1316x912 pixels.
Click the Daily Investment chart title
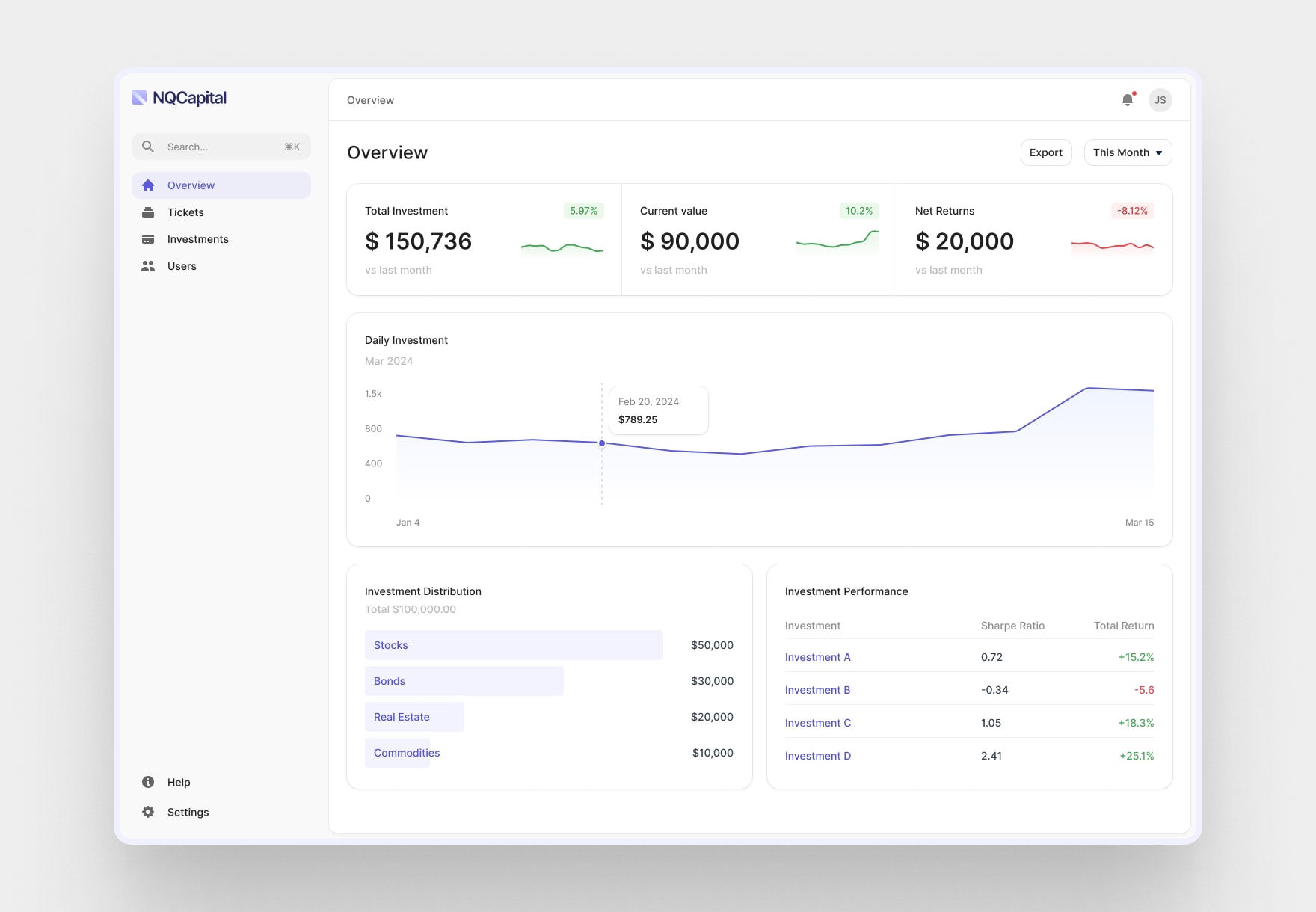coord(406,340)
